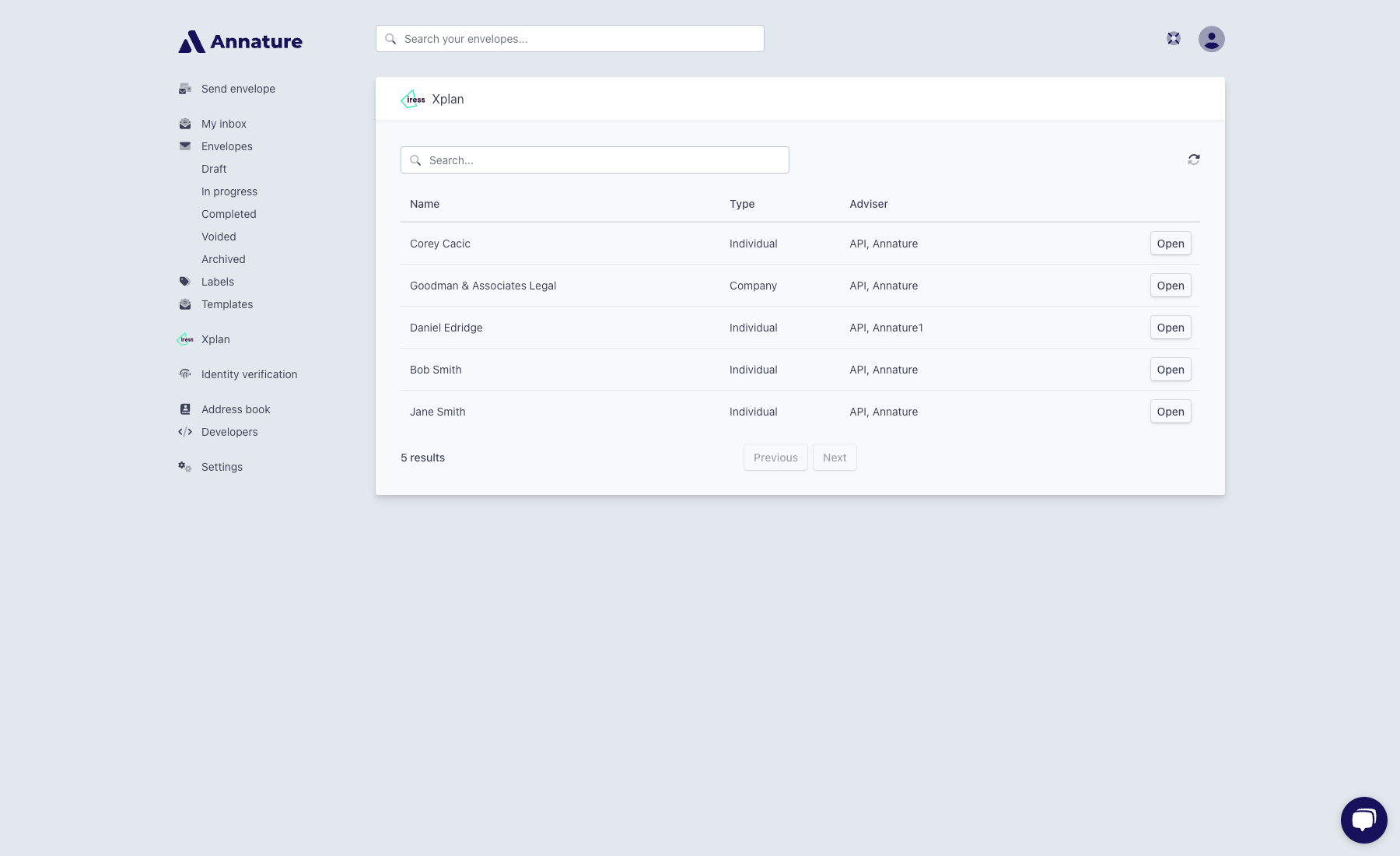Click the Identity verification fingerprint icon
Viewport: 1400px width, 856px height.
pyautogui.click(x=185, y=374)
